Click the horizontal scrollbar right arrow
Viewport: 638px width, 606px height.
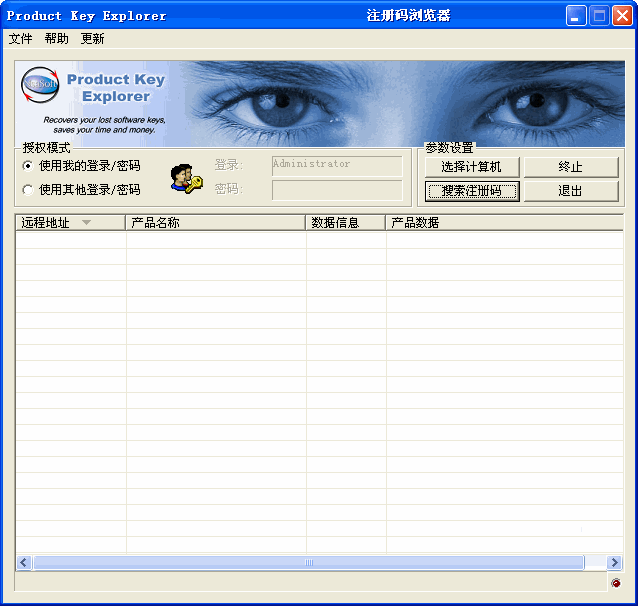click(614, 562)
